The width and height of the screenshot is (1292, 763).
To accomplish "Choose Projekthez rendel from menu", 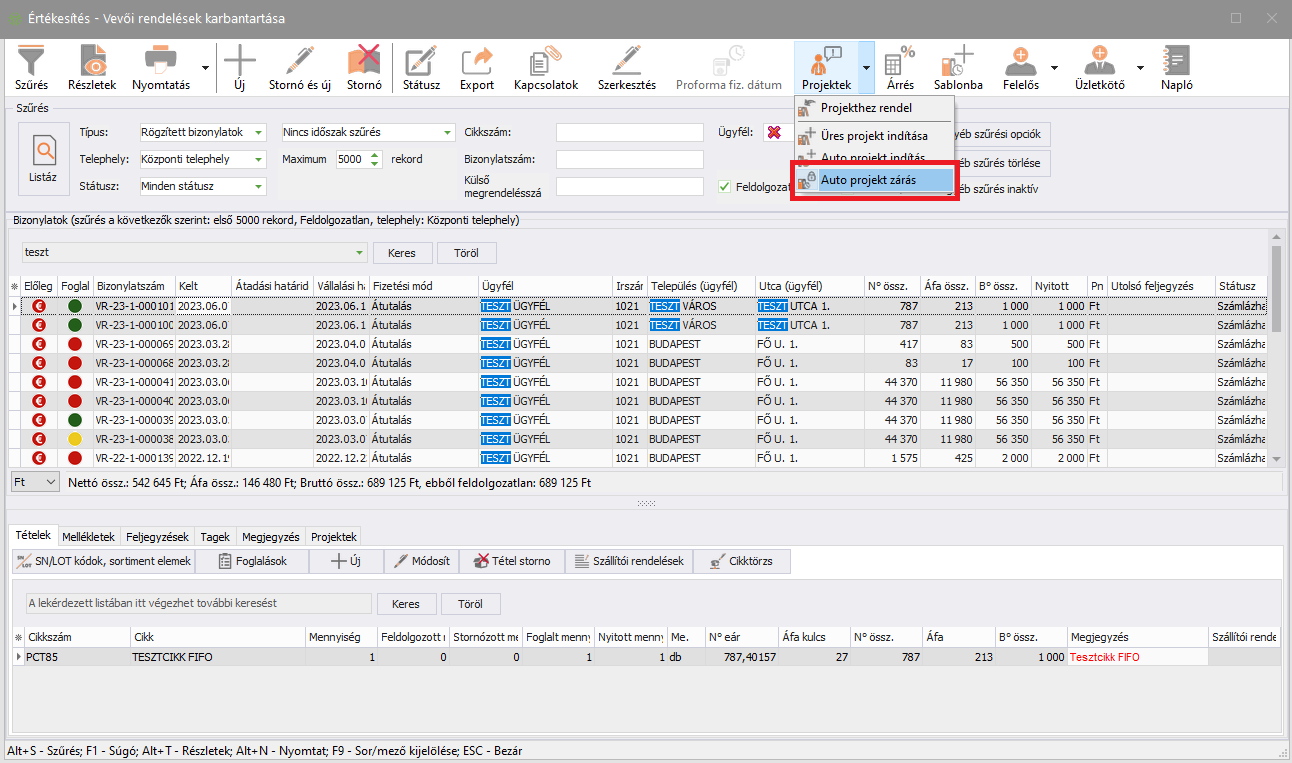I will pyautogui.click(x=866, y=108).
